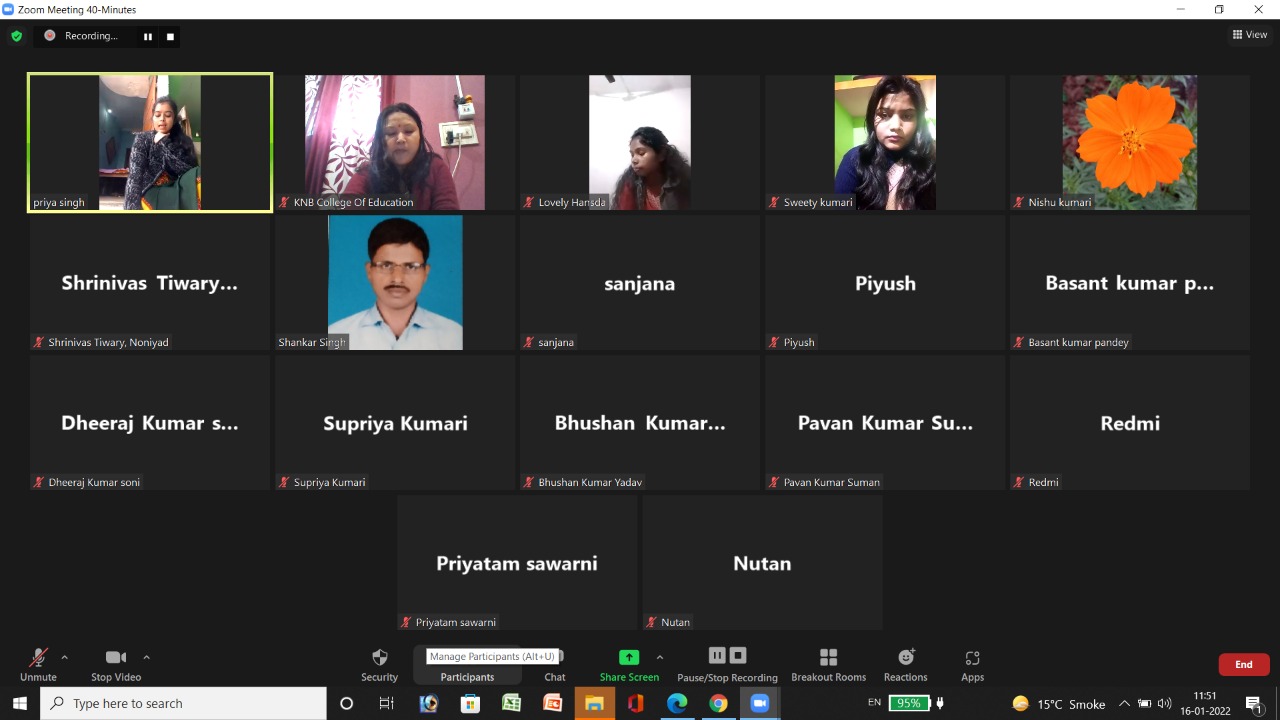Open the Windows Start menu
This screenshot has width=1280, height=720.
(x=20, y=703)
